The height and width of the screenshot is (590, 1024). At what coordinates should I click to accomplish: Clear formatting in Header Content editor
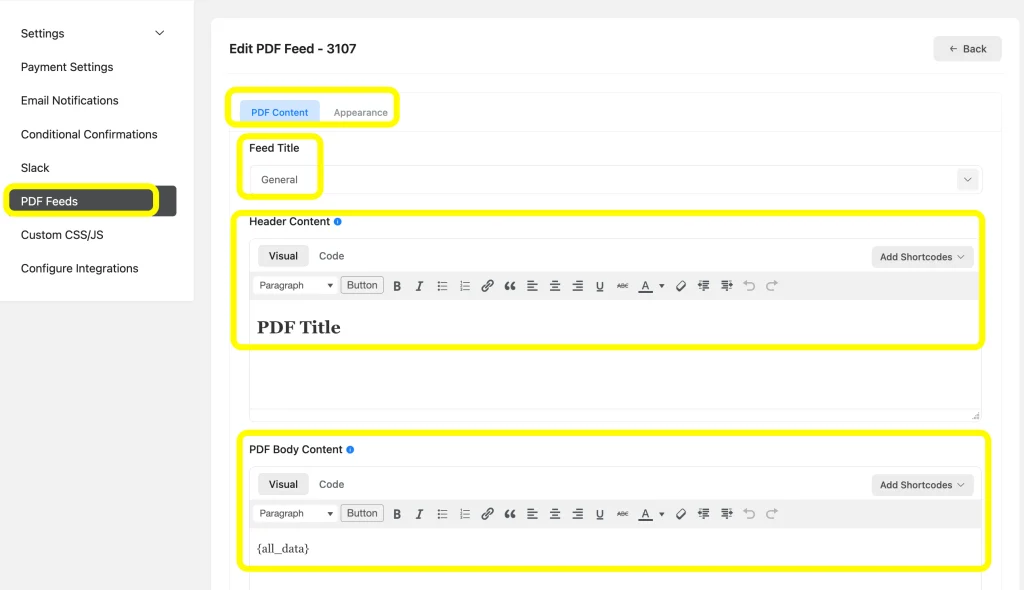click(x=680, y=286)
